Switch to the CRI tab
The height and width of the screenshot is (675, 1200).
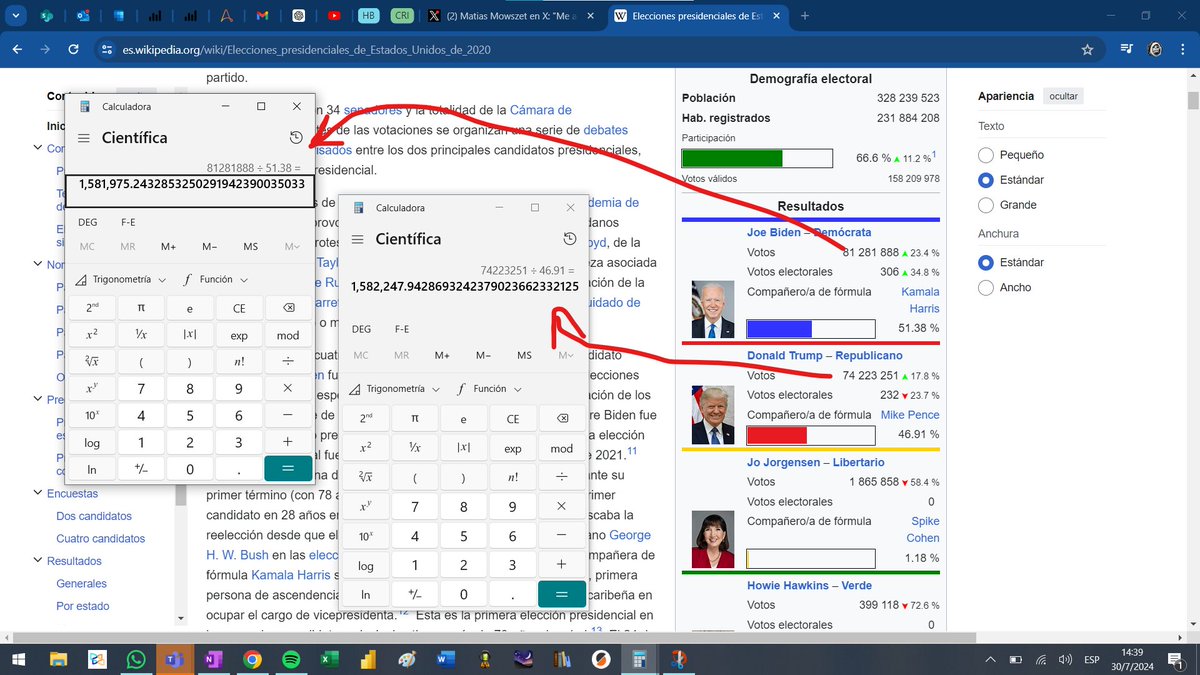coord(403,16)
